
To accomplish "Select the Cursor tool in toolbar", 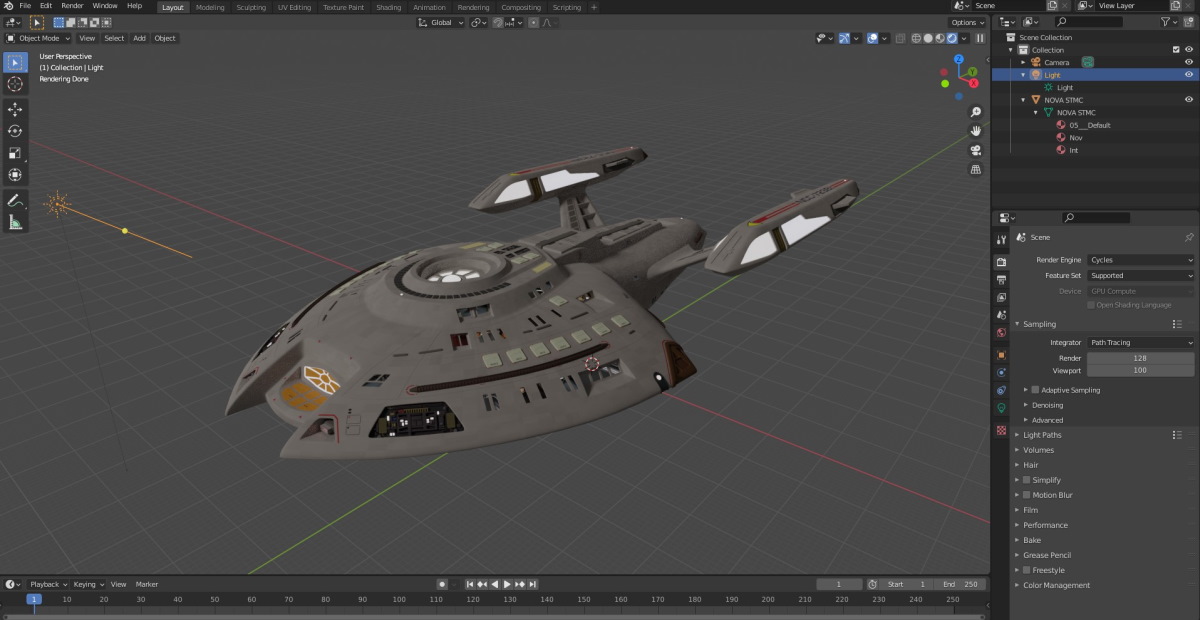I will [x=15, y=84].
